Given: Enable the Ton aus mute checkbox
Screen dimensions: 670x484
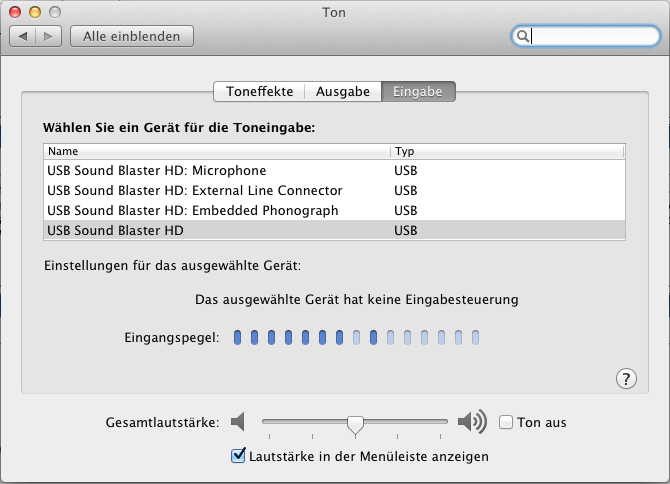Looking at the screenshot, I should (x=506, y=422).
